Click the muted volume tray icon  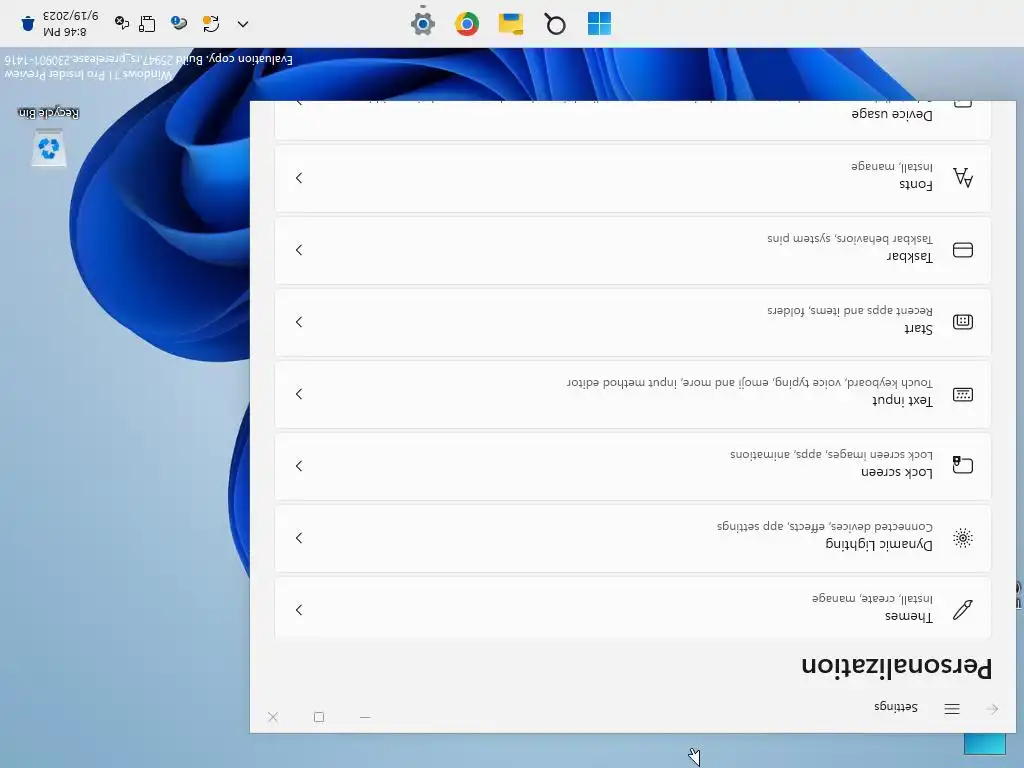[121, 23]
